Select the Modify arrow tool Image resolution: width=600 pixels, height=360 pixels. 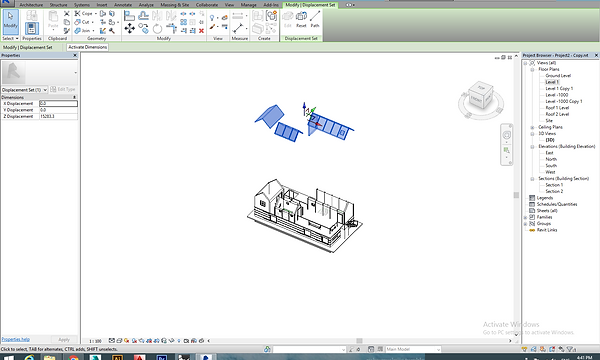pos(10,21)
